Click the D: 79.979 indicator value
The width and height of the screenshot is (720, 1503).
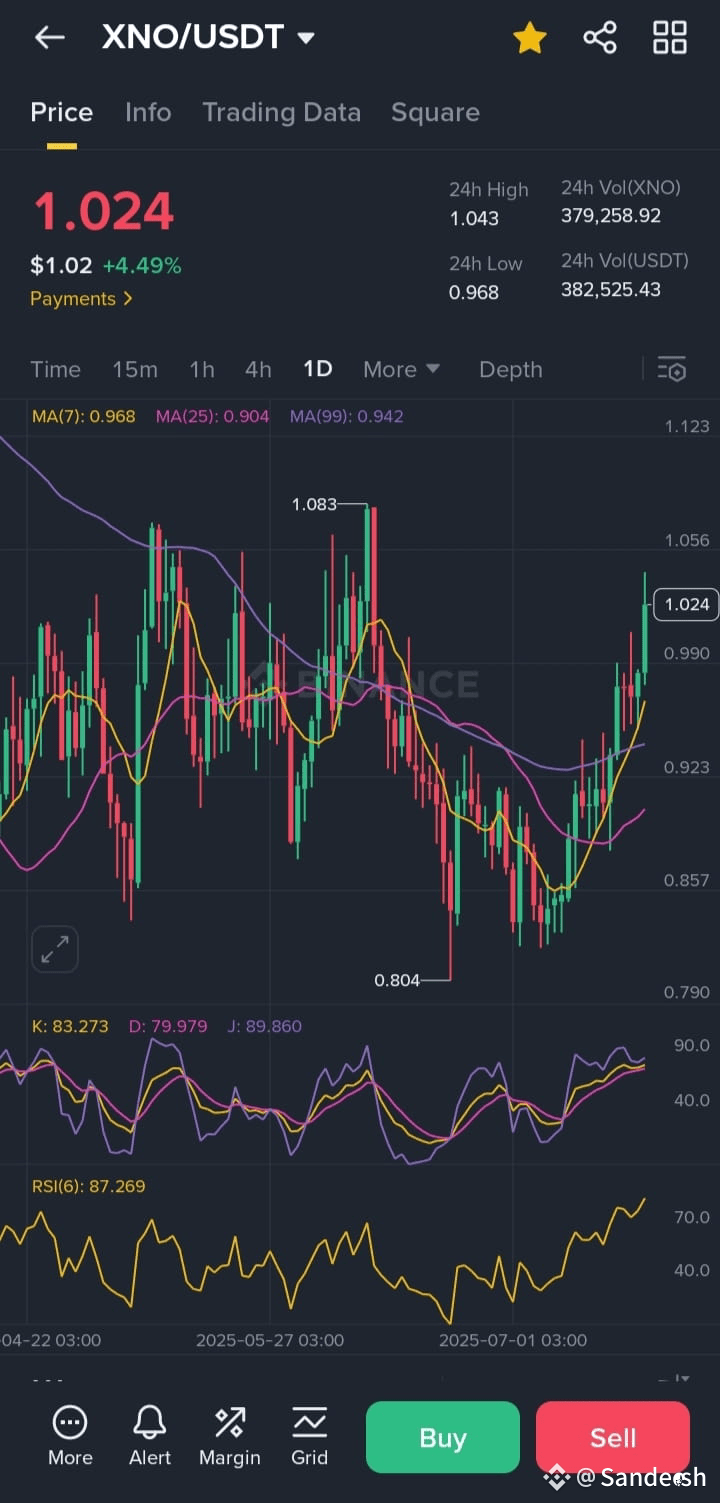pos(168,1026)
